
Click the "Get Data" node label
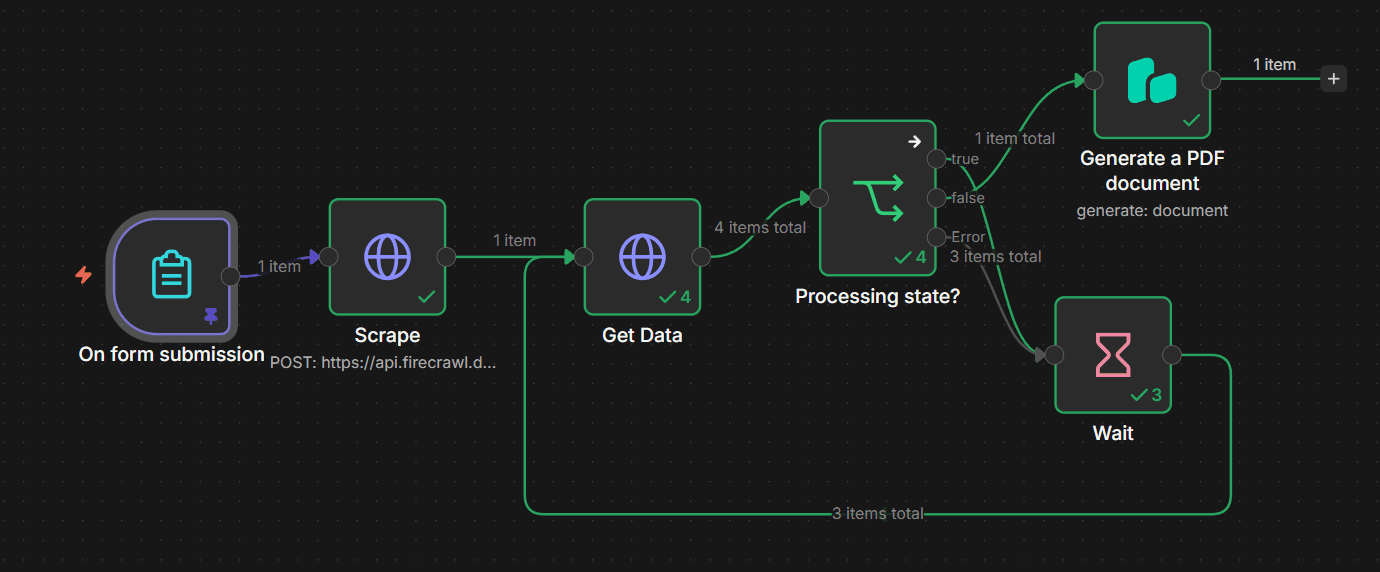(642, 335)
